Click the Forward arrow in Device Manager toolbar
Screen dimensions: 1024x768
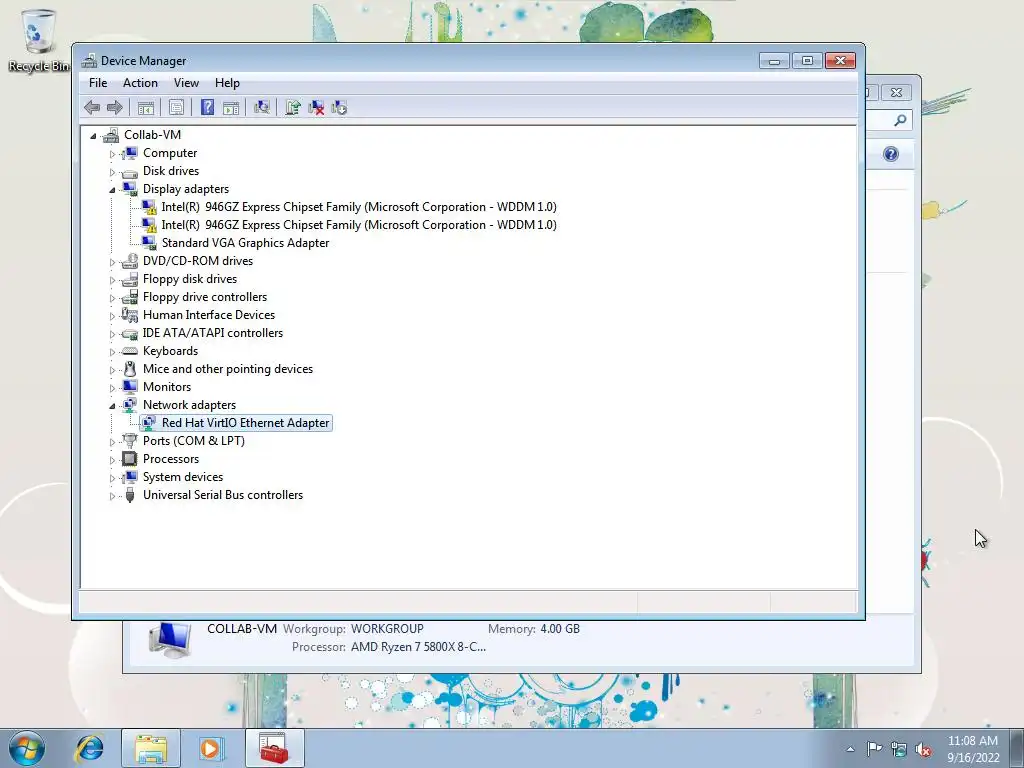pos(114,107)
